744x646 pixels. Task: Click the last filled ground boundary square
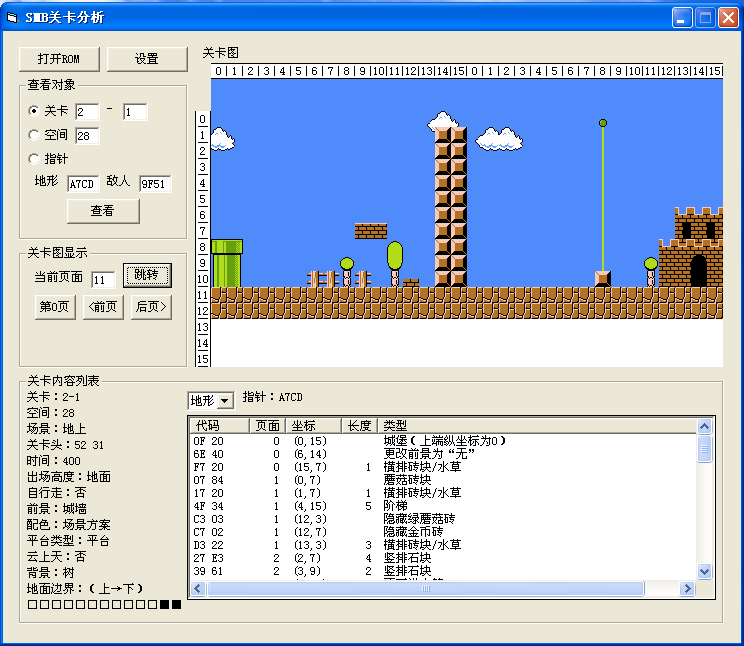177,604
